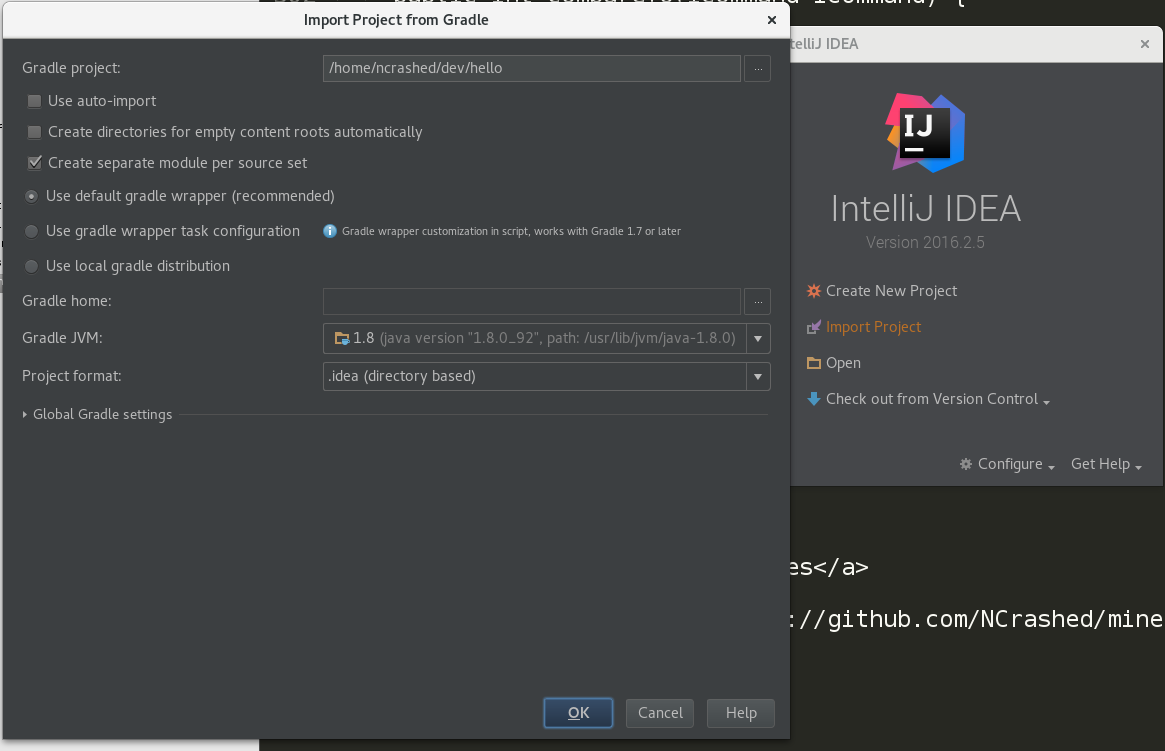Click the Cancel button

click(x=660, y=713)
